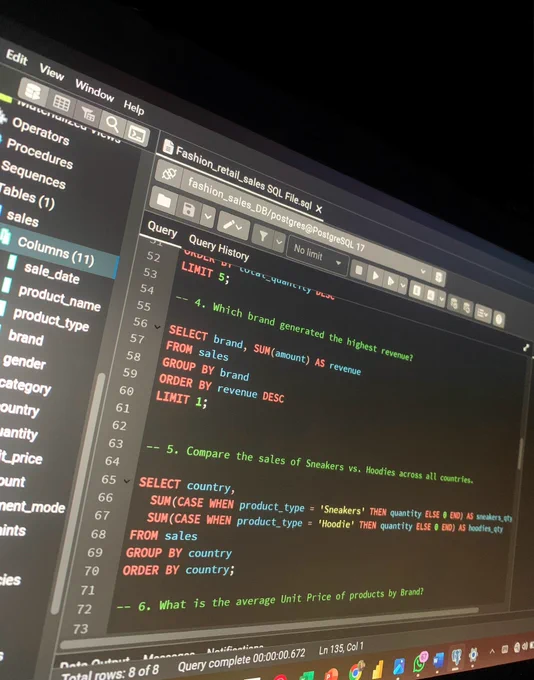Click the connection status icon beside fashion_sales_DB
Image resolution: width=534 pixels, height=680 pixels.
tap(169, 173)
